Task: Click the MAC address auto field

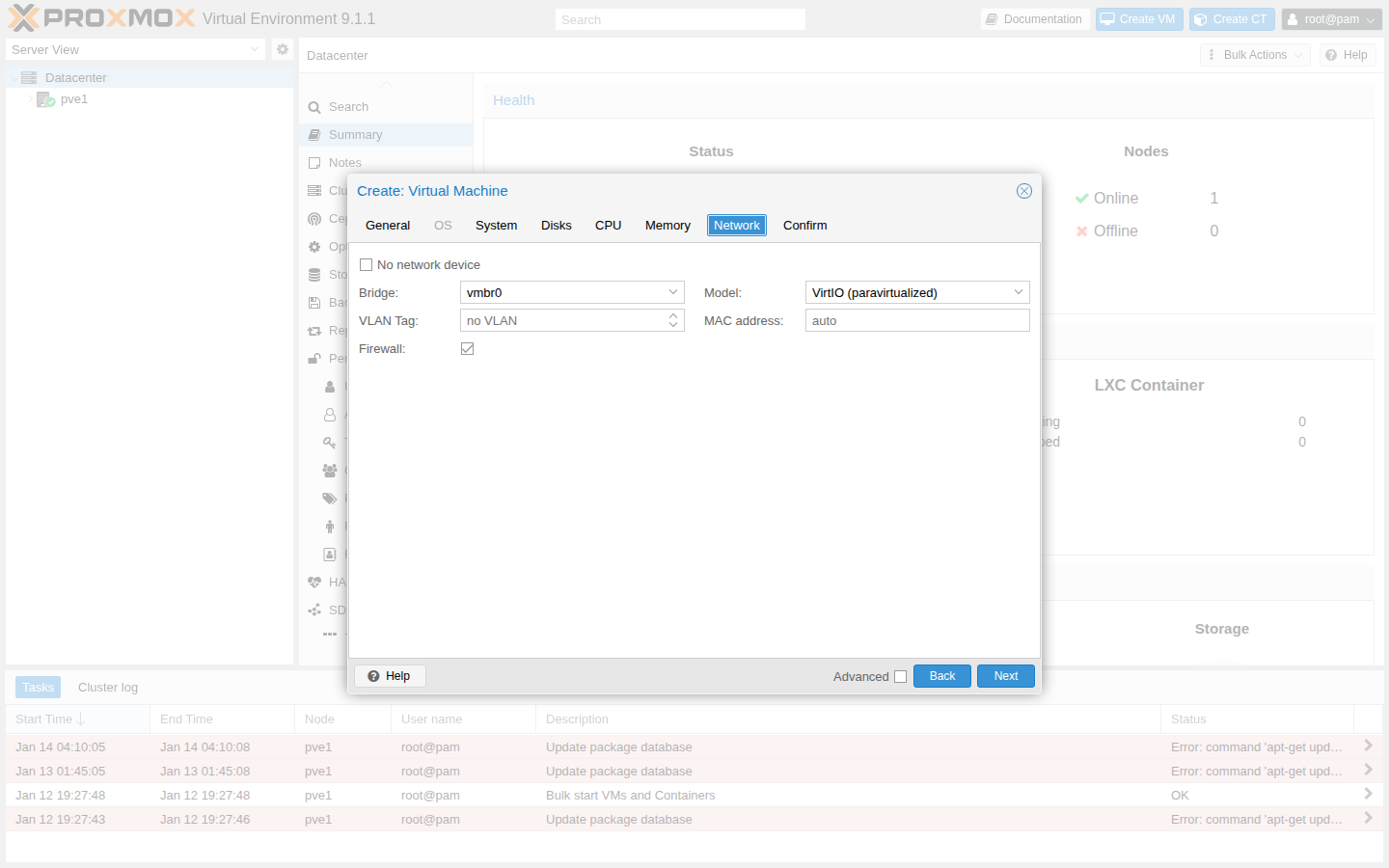Action: (x=916, y=320)
